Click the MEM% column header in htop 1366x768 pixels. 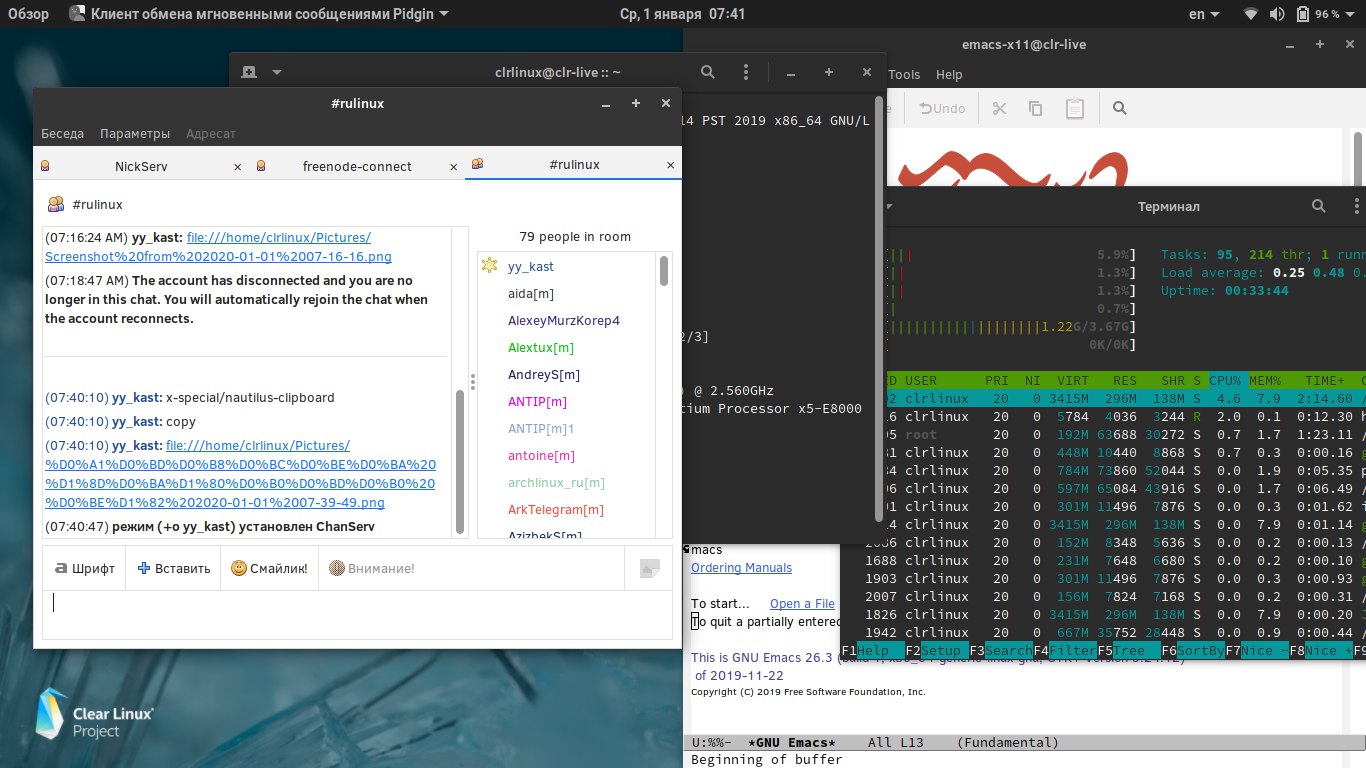[x=1267, y=381]
